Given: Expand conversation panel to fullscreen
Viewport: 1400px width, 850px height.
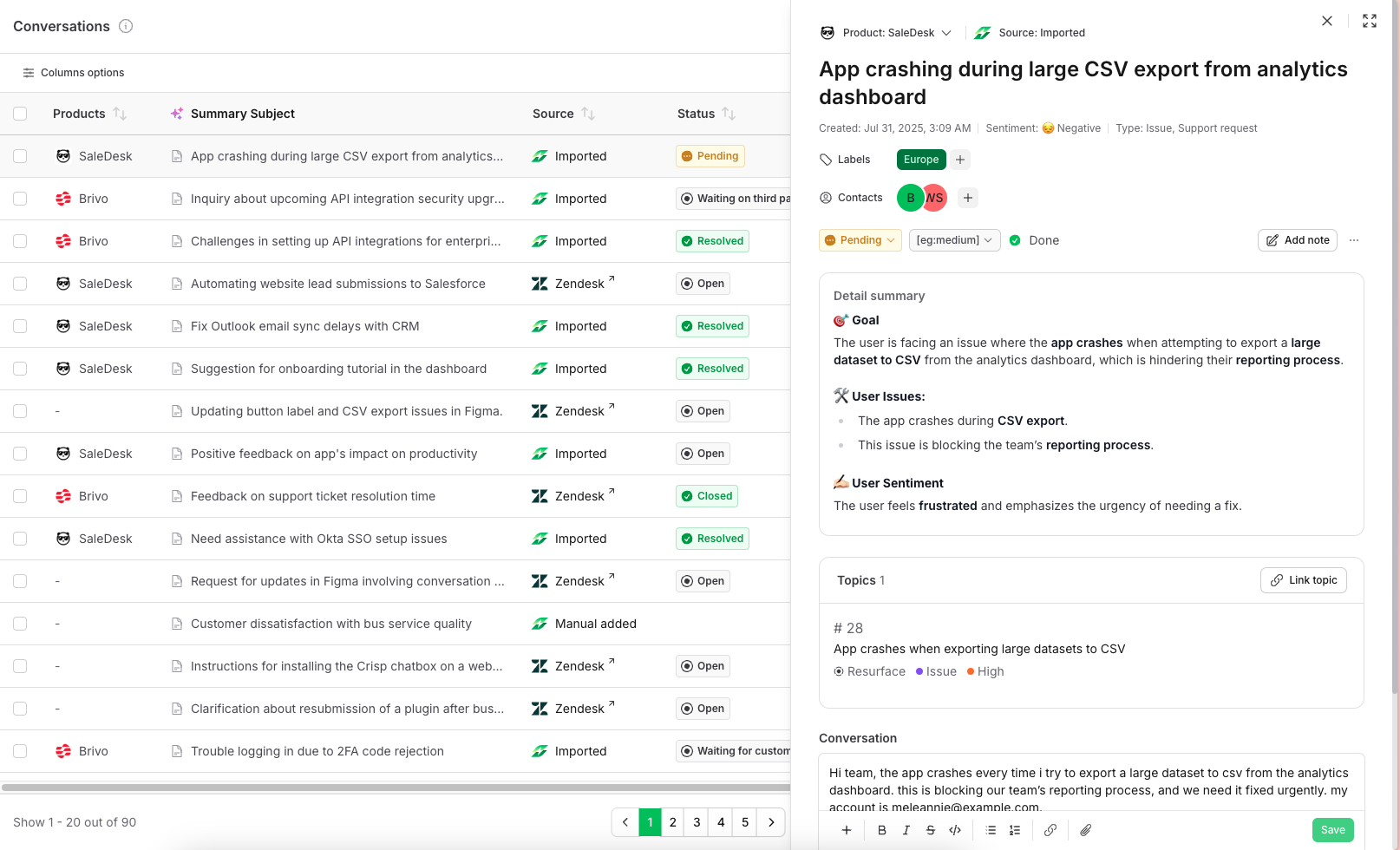Looking at the screenshot, I should (x=1369, y=21).
